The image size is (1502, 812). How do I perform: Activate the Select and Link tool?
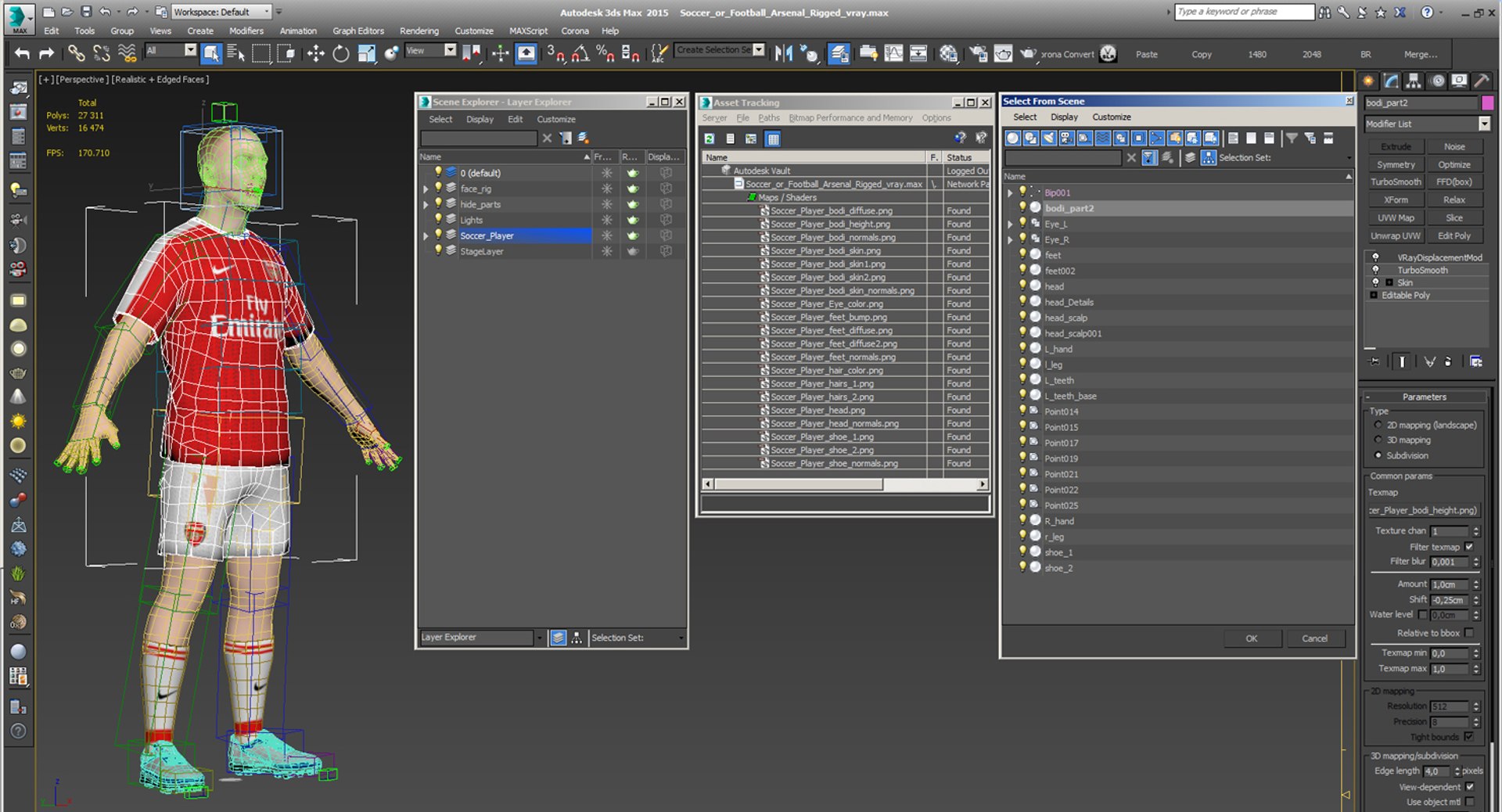pyautogui.click(x=76, y=53)
